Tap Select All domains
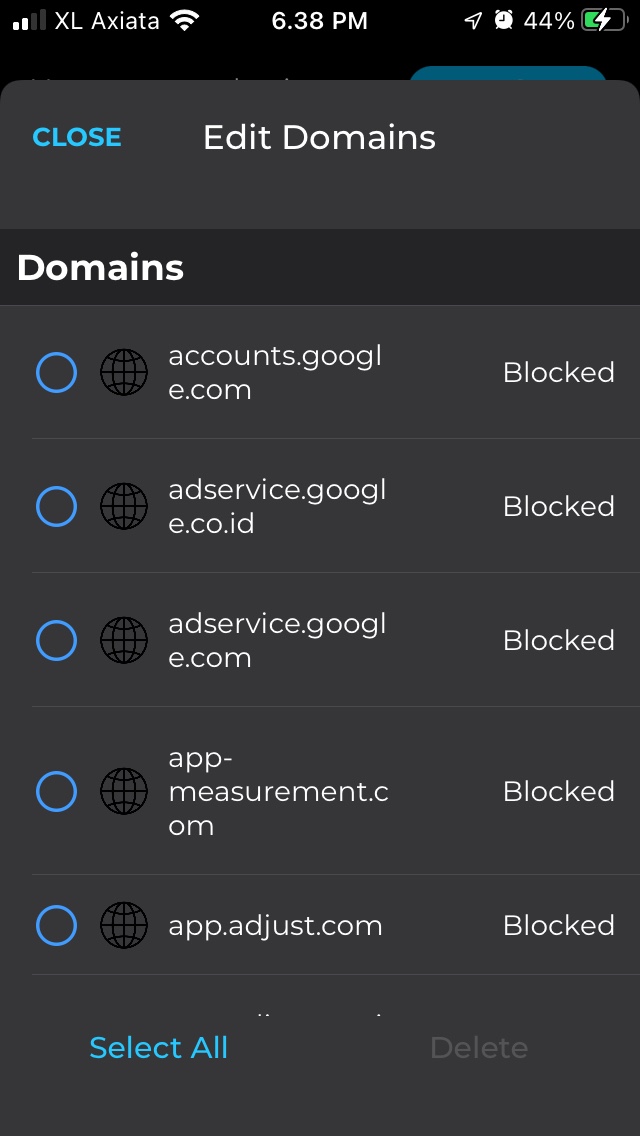This screenshot has height=1136, width=640. [159, 1047]
